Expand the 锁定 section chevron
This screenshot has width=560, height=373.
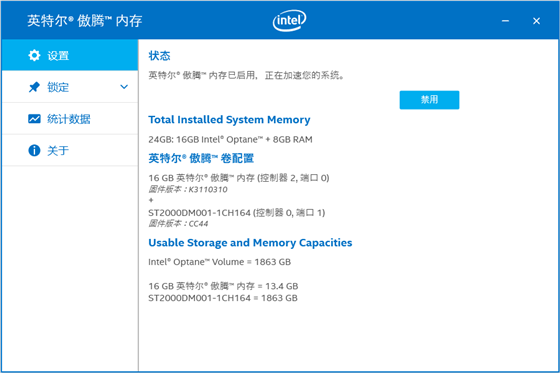(x=124, y=87)
